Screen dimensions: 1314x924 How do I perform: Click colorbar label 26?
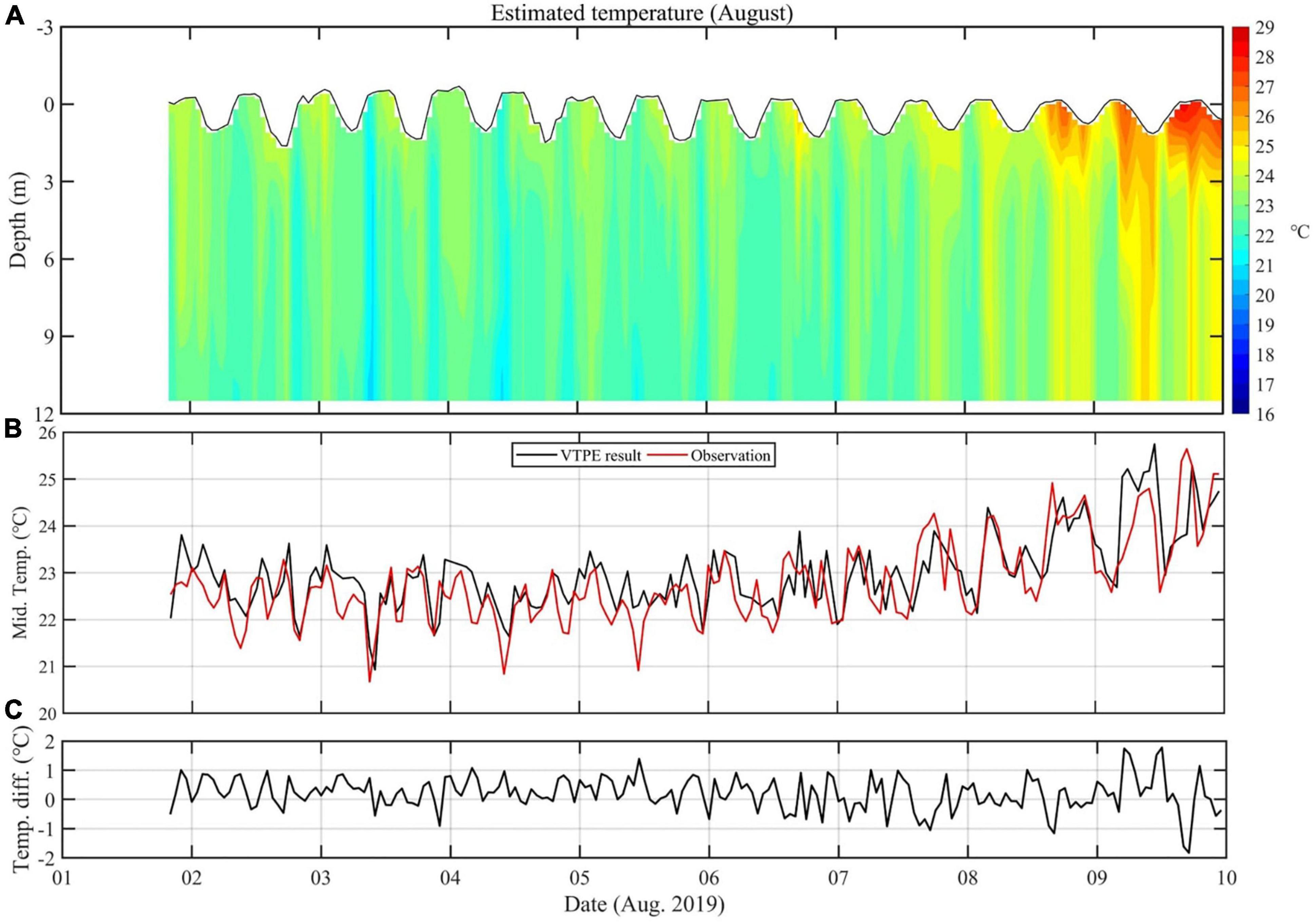tap(1265, 117)
